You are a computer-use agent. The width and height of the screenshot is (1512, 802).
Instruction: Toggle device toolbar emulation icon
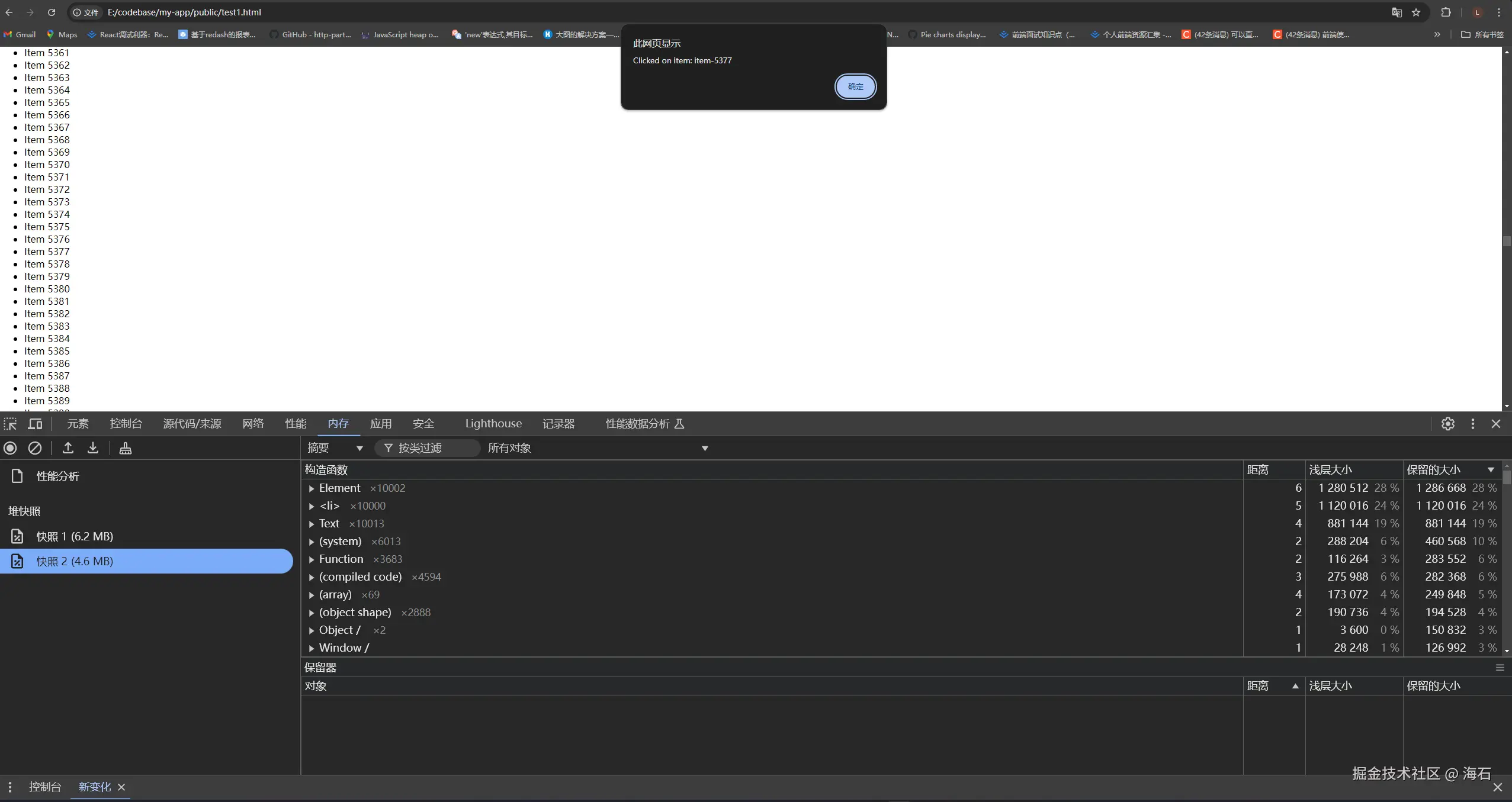pyautogui.click(x=36, y=424)
